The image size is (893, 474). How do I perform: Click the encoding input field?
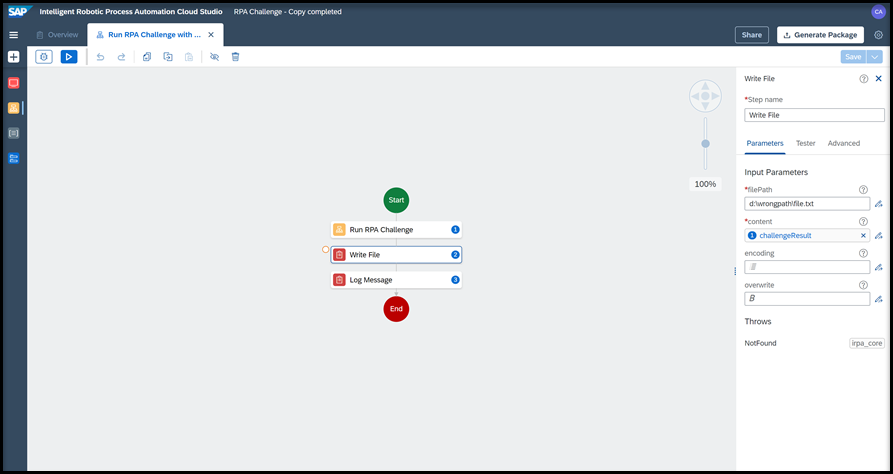[x=807, y=267]
